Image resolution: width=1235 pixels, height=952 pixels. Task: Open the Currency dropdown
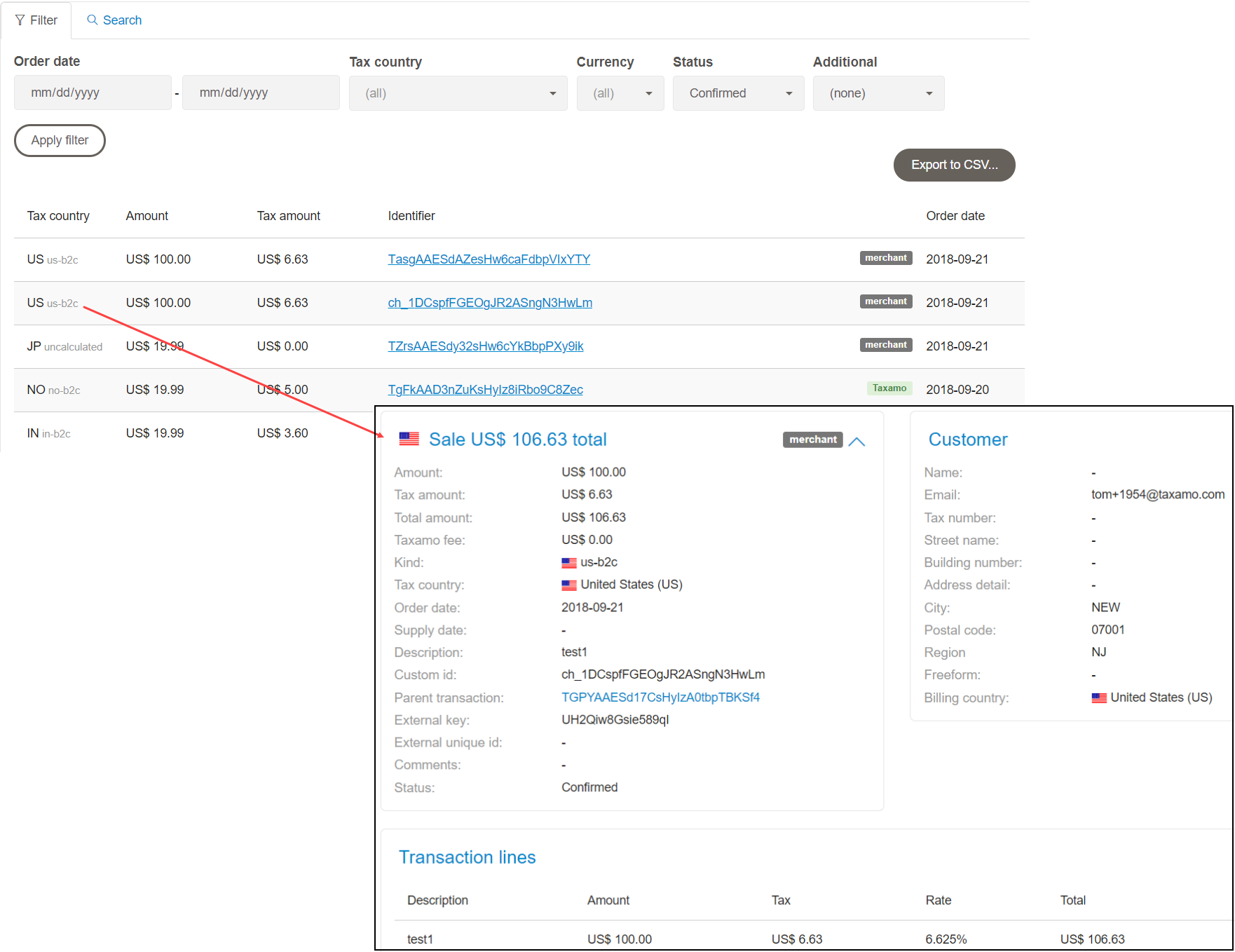620,93
